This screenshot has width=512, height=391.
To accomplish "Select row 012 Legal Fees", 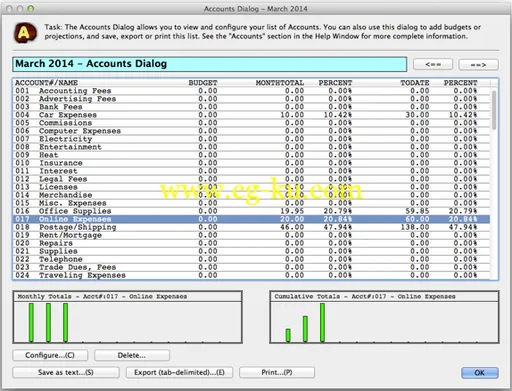I will 252,179.
